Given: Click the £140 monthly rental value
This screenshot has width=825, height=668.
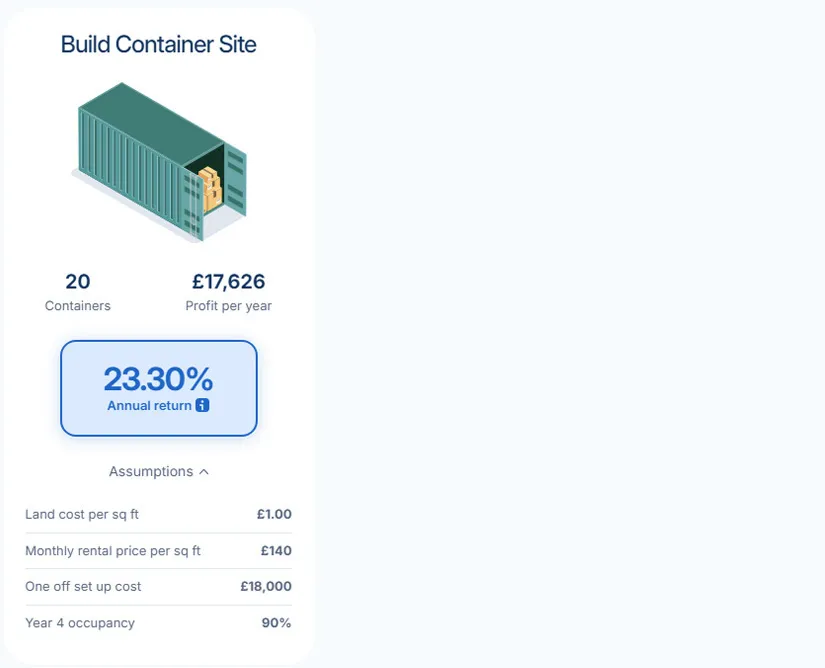Looking at the screenshot, I should [276, 551].
